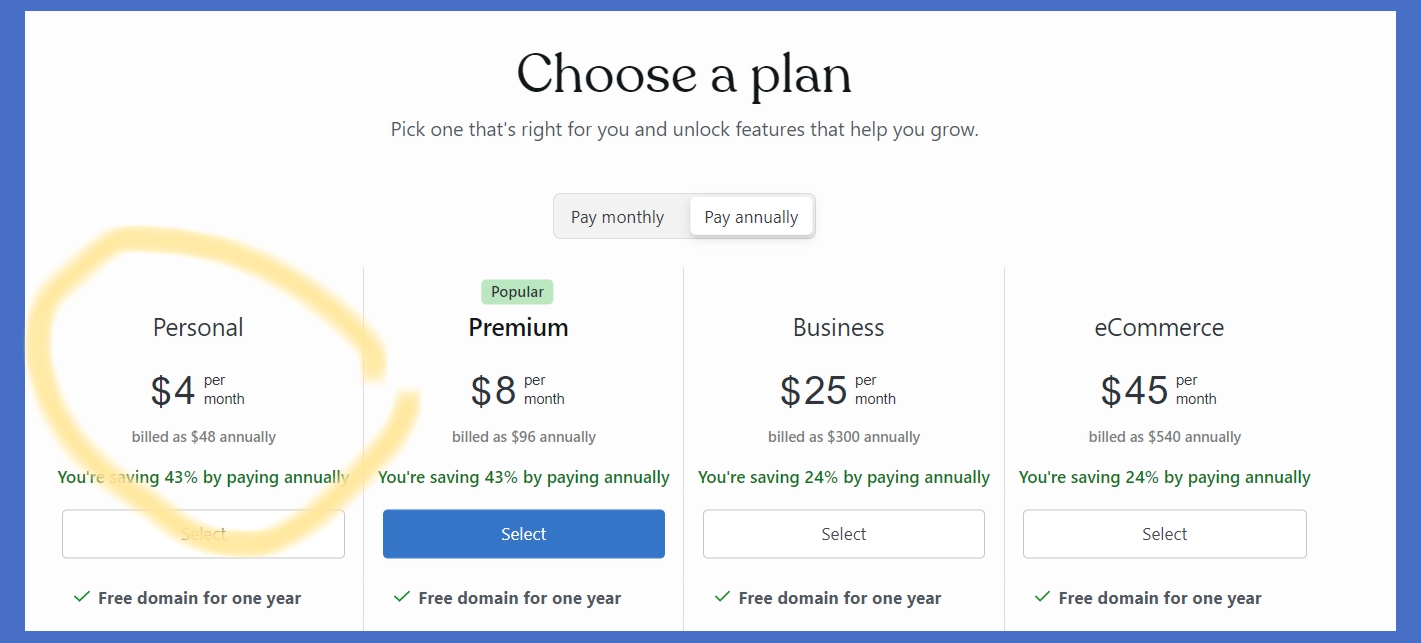The width and height of the screenshot is (1421, 643).
Task: Click the Business plan title
Action: [x=838, y=328]
